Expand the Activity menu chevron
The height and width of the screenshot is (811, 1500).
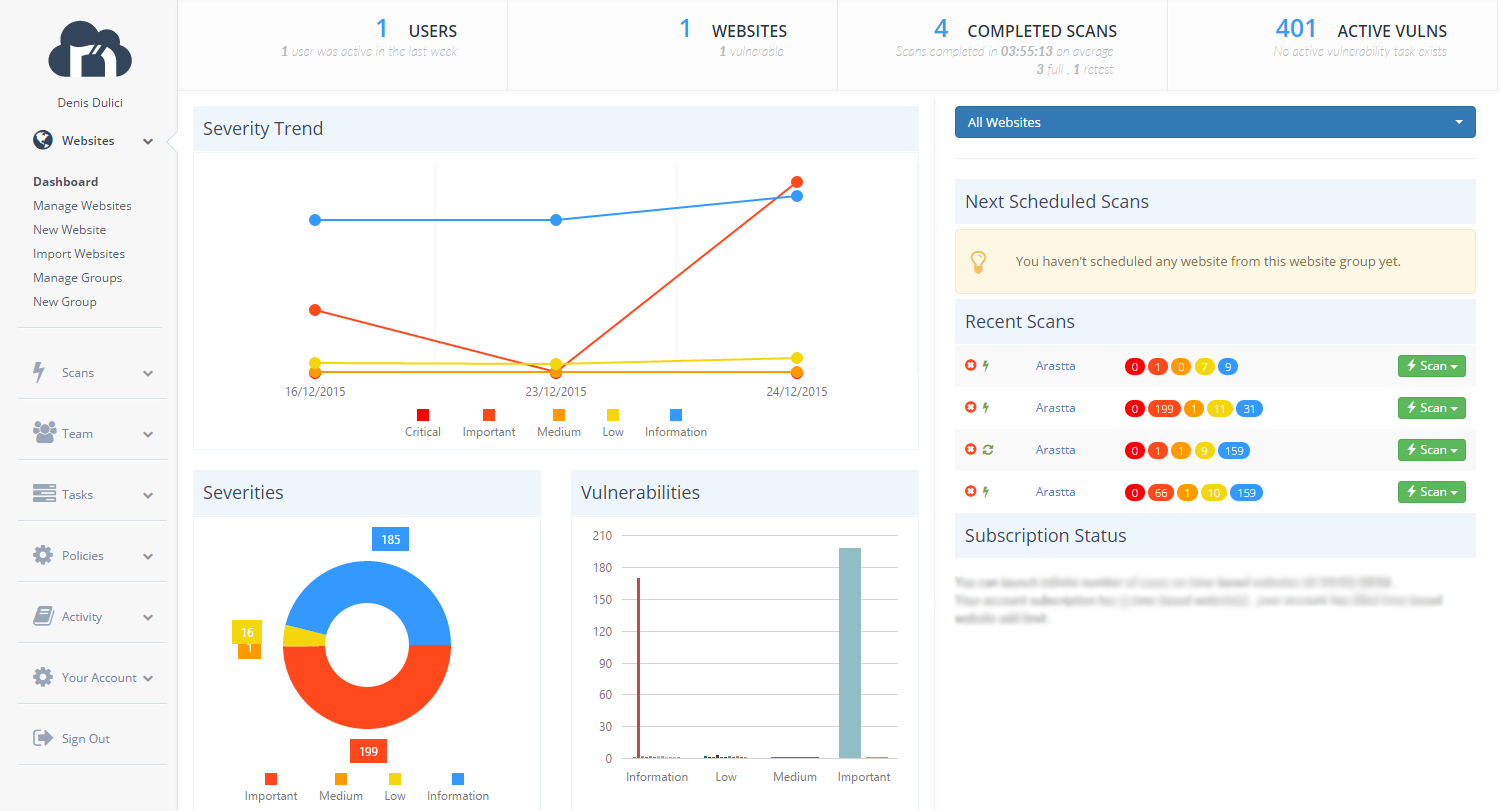[148, 617]
